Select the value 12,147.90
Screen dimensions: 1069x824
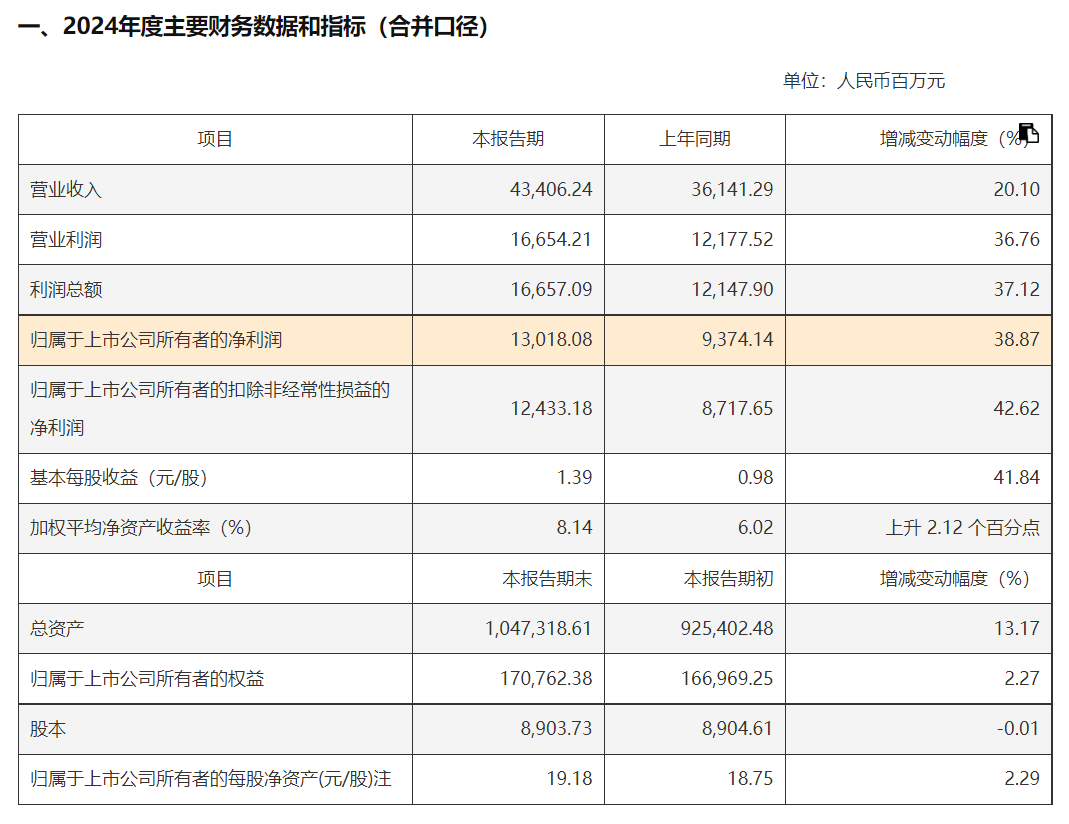click(732, 290)
